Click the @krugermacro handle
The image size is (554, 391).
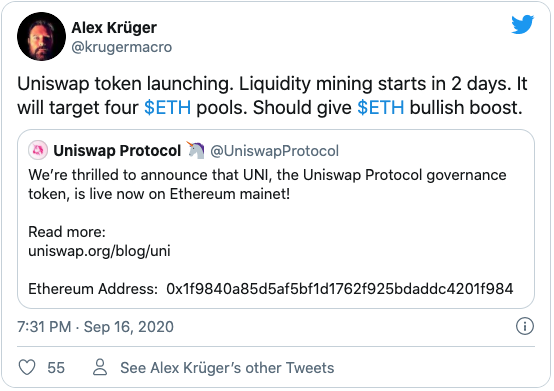[122, 47]
